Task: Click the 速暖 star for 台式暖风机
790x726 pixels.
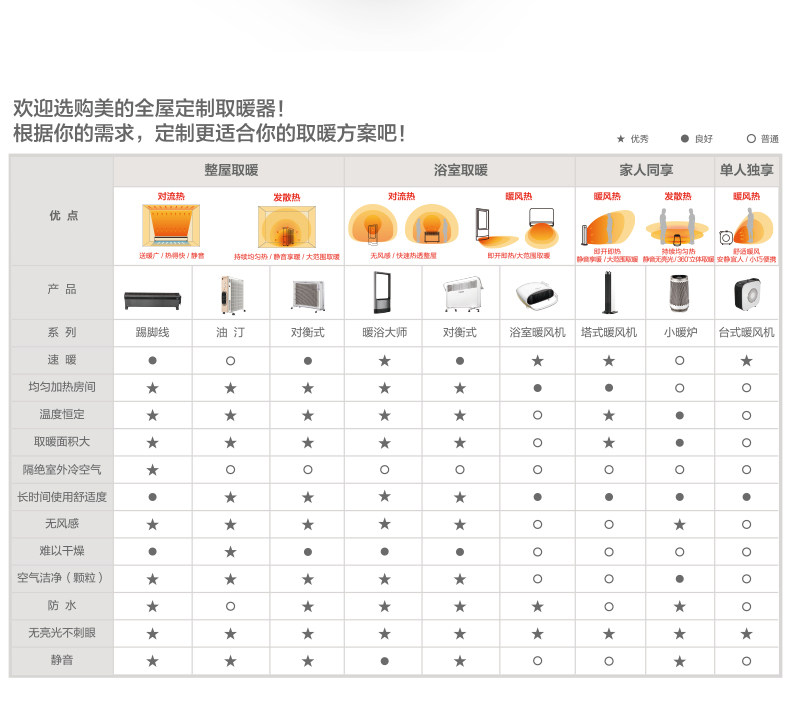Action: coord(747,361)
